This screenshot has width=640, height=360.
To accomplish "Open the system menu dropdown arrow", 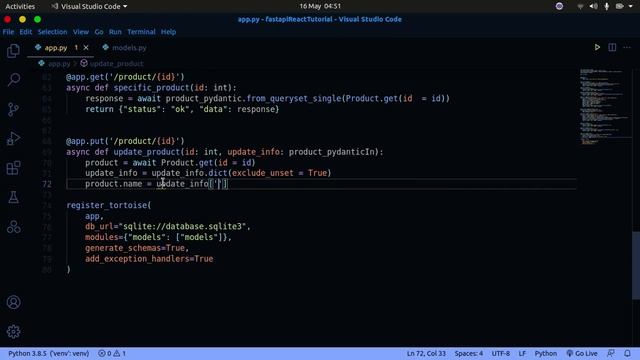I will 631,7.
